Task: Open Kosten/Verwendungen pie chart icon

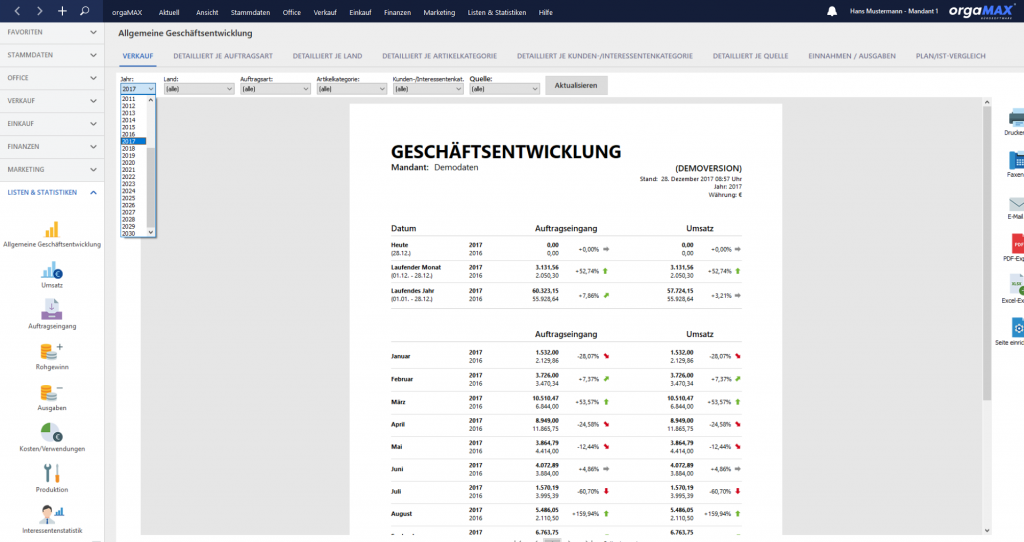Action: (51, 432)
